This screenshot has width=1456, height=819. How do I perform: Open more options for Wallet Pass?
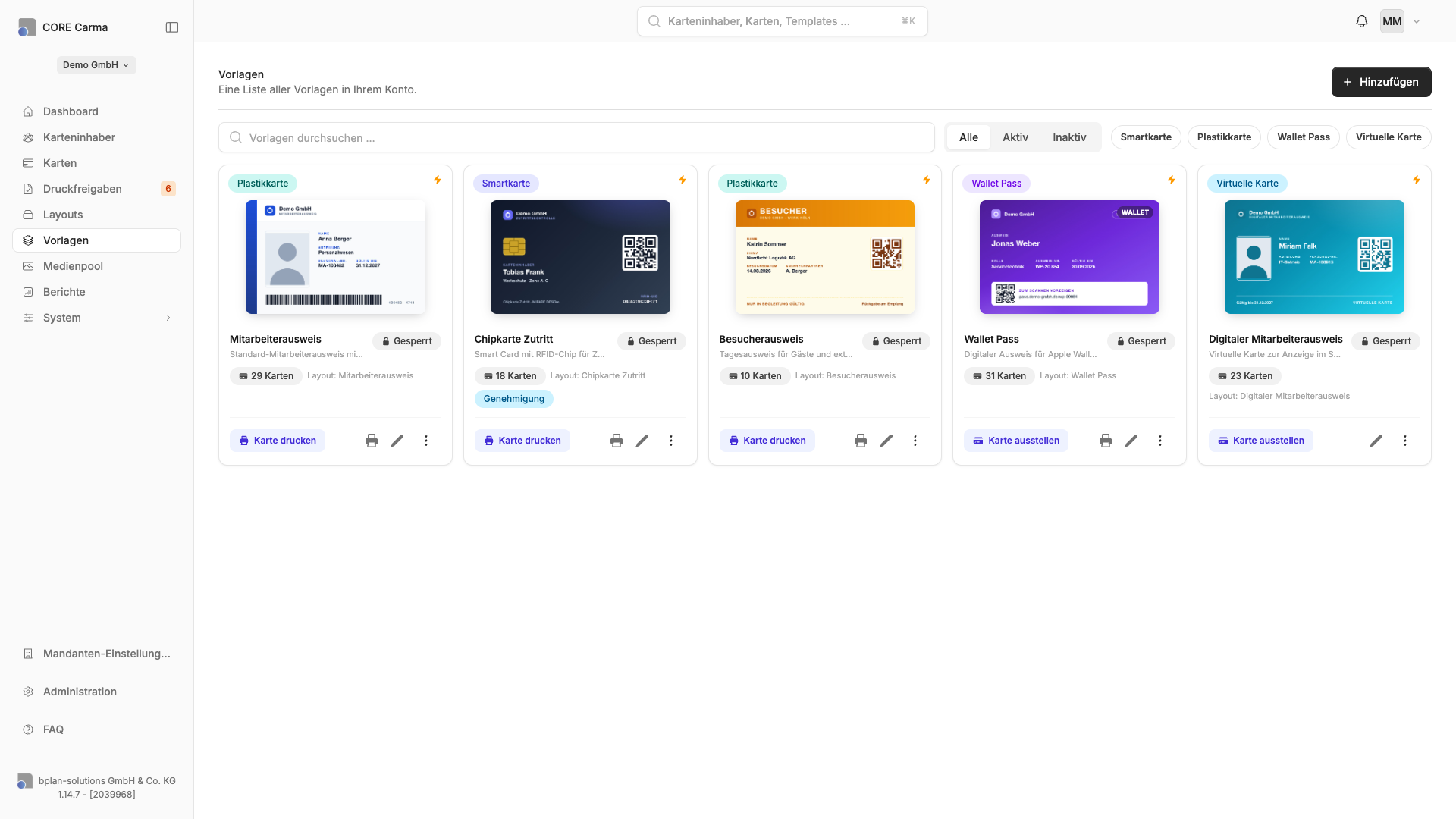[x=1160, y=441]
